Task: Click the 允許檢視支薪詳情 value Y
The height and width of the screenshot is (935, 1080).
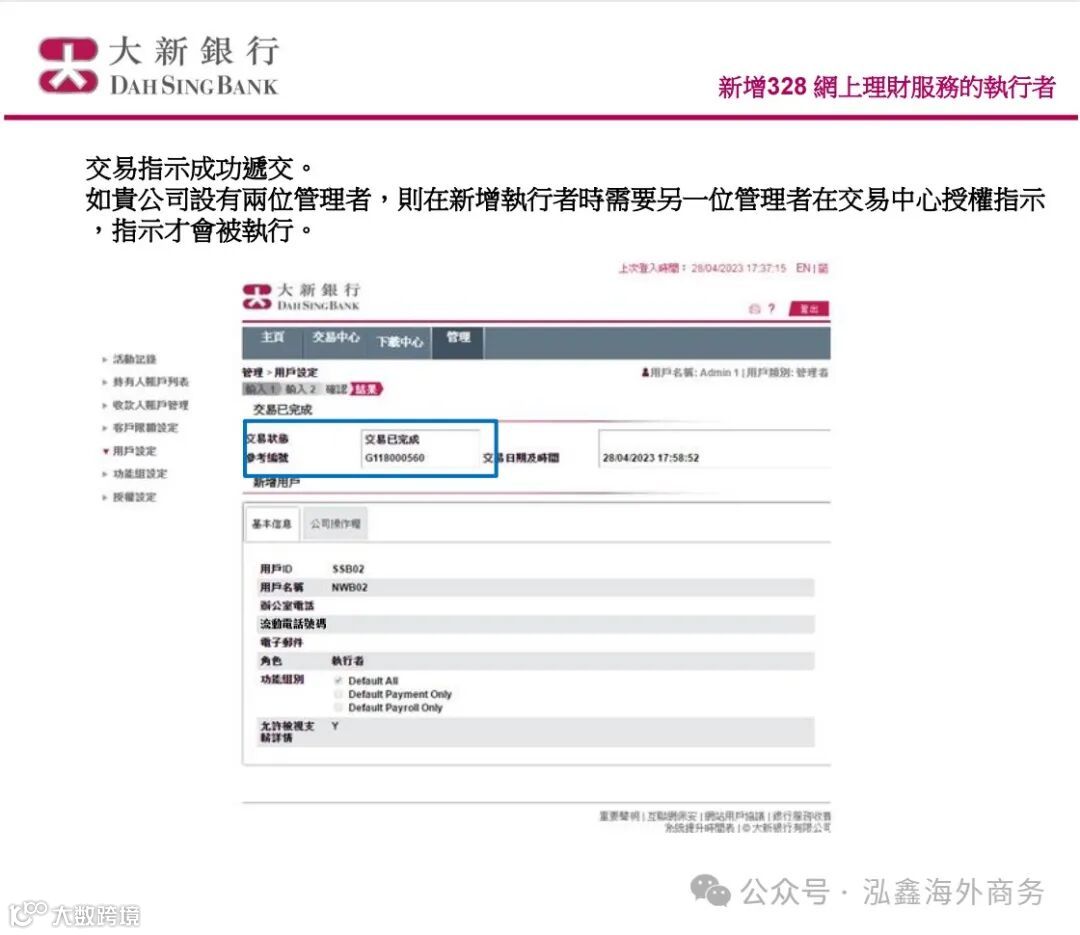Action: (335, 726)
